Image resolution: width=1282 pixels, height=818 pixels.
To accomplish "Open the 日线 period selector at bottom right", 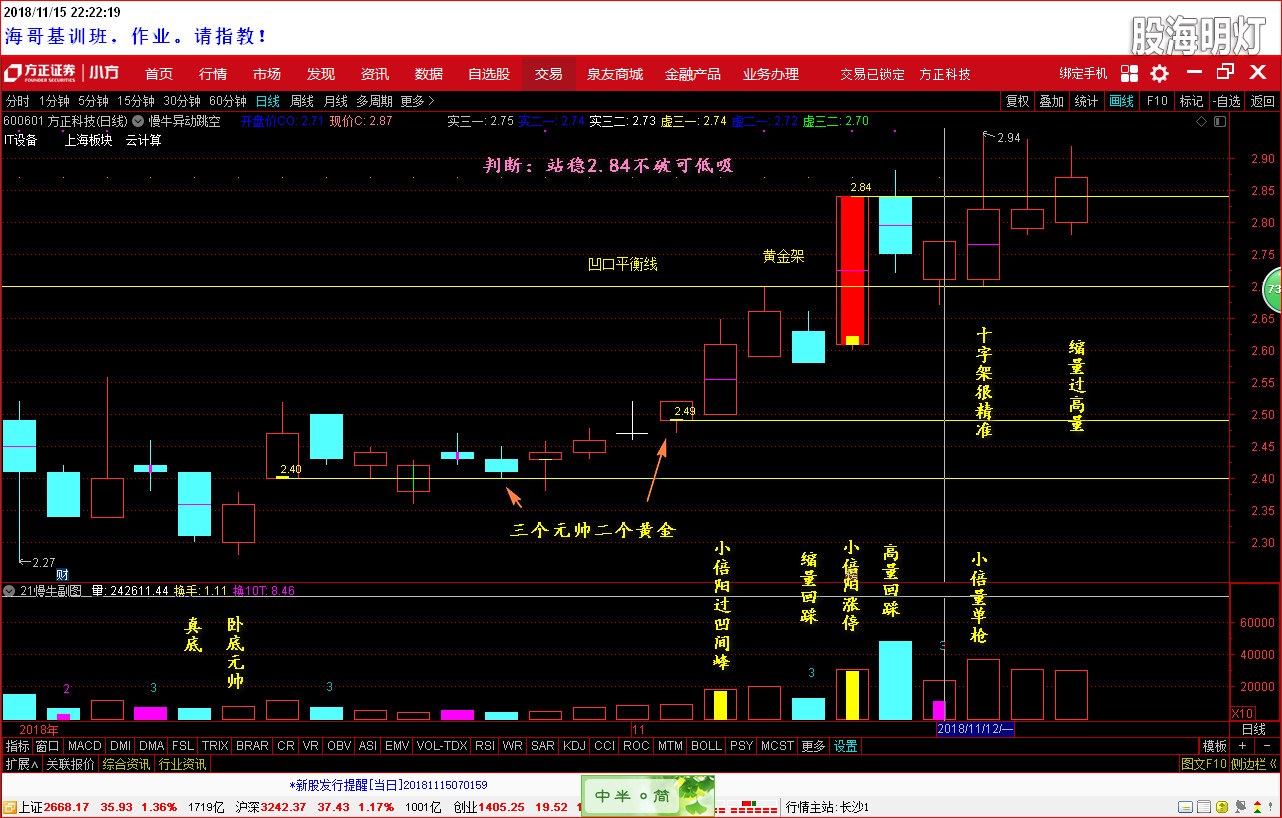I will (x=1253, y=729).
